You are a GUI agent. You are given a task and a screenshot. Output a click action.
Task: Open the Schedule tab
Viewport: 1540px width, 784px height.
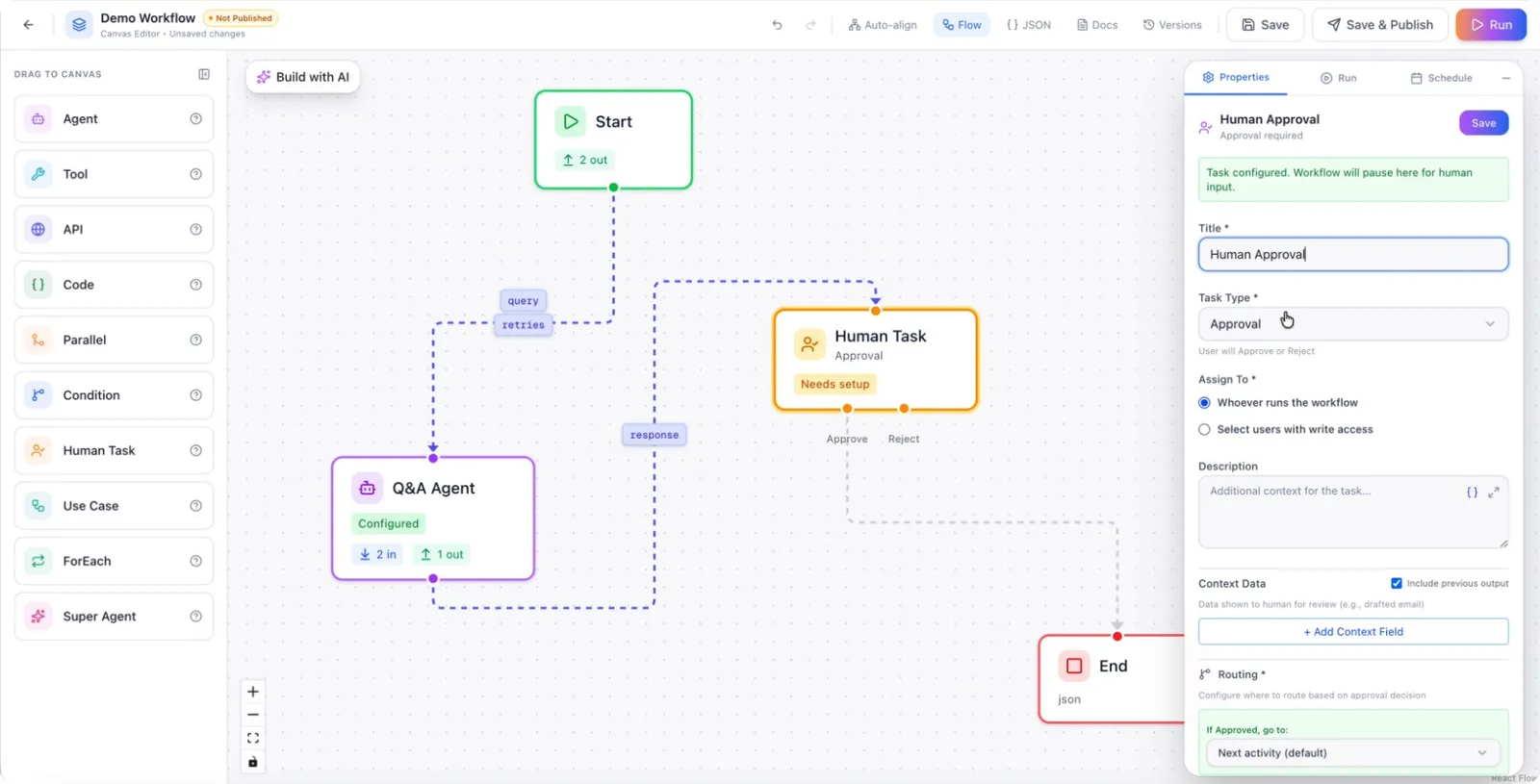pos(1441,78)
